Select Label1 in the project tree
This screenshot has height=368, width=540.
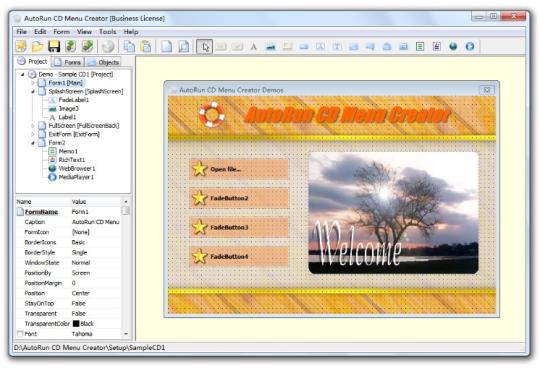(68, 117)
